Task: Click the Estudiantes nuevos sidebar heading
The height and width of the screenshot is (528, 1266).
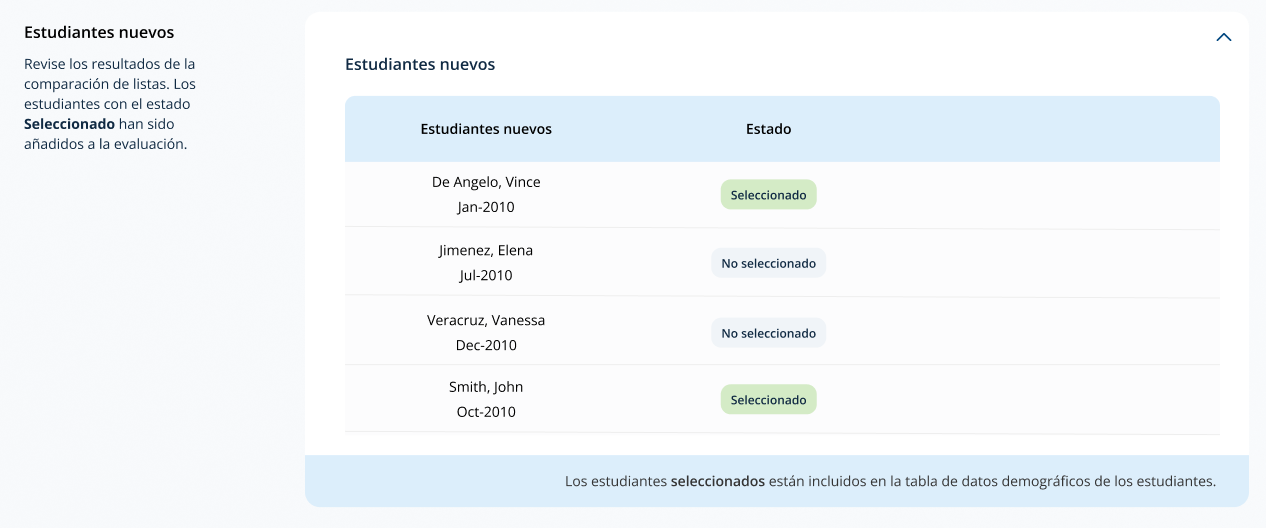Action: pyautogui.click(x=99, y=33)
